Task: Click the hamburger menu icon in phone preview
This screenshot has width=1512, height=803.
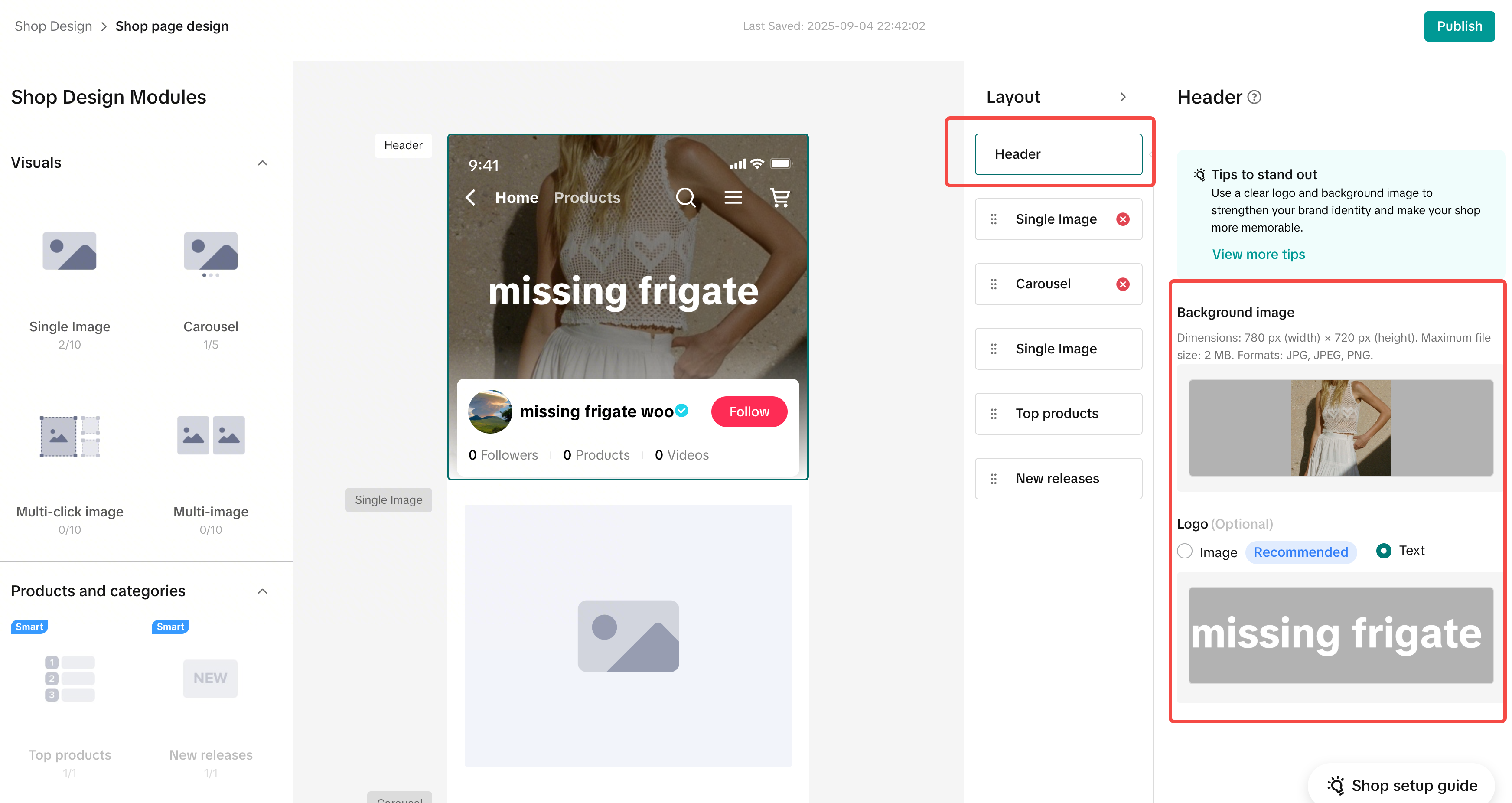Action: [x=733, y=198]
